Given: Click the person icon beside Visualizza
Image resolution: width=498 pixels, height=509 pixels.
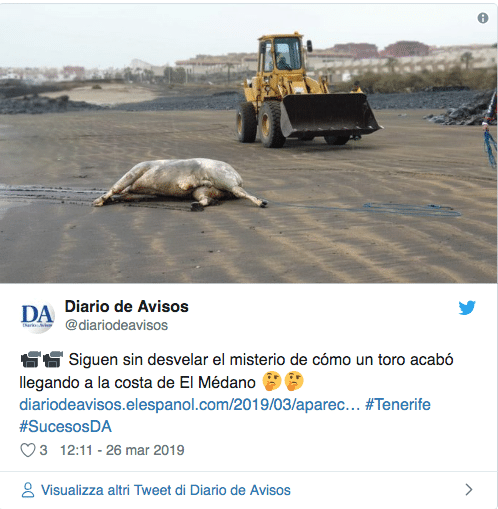Looking at the screenshot, I should coord(28,490).
